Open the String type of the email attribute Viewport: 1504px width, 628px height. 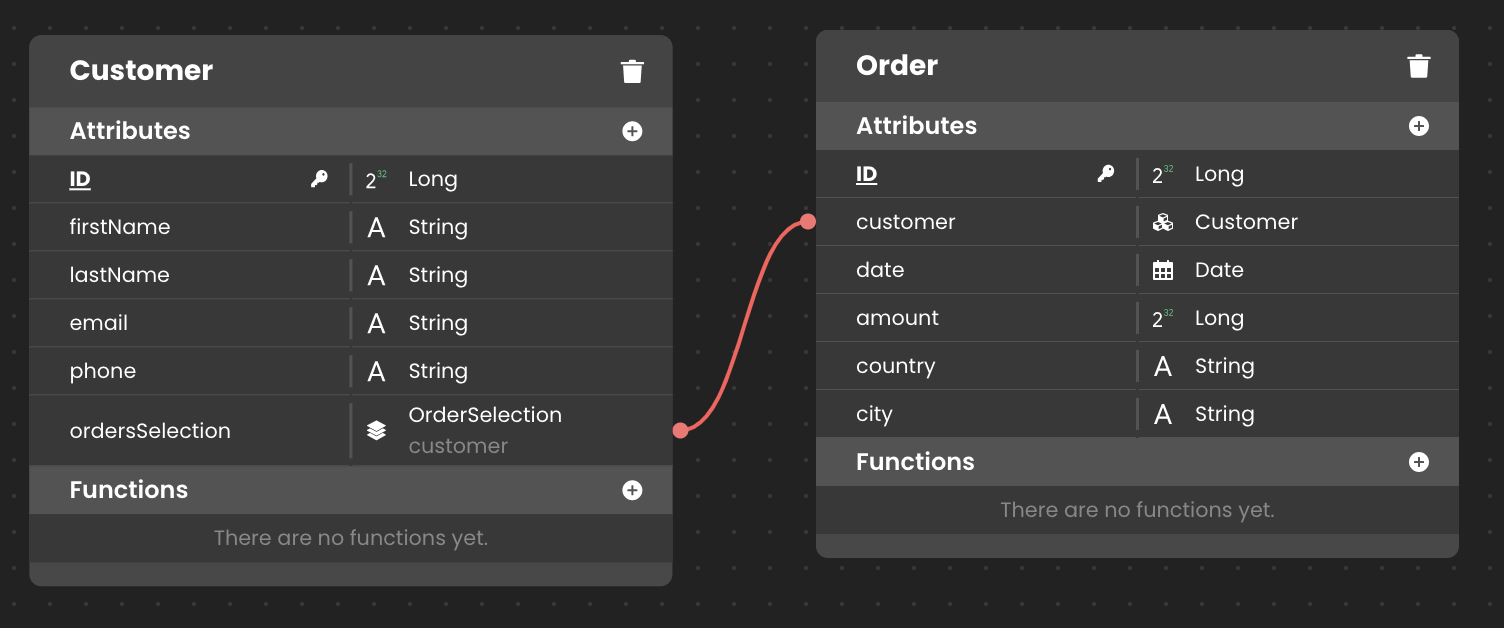pos(438,323)
